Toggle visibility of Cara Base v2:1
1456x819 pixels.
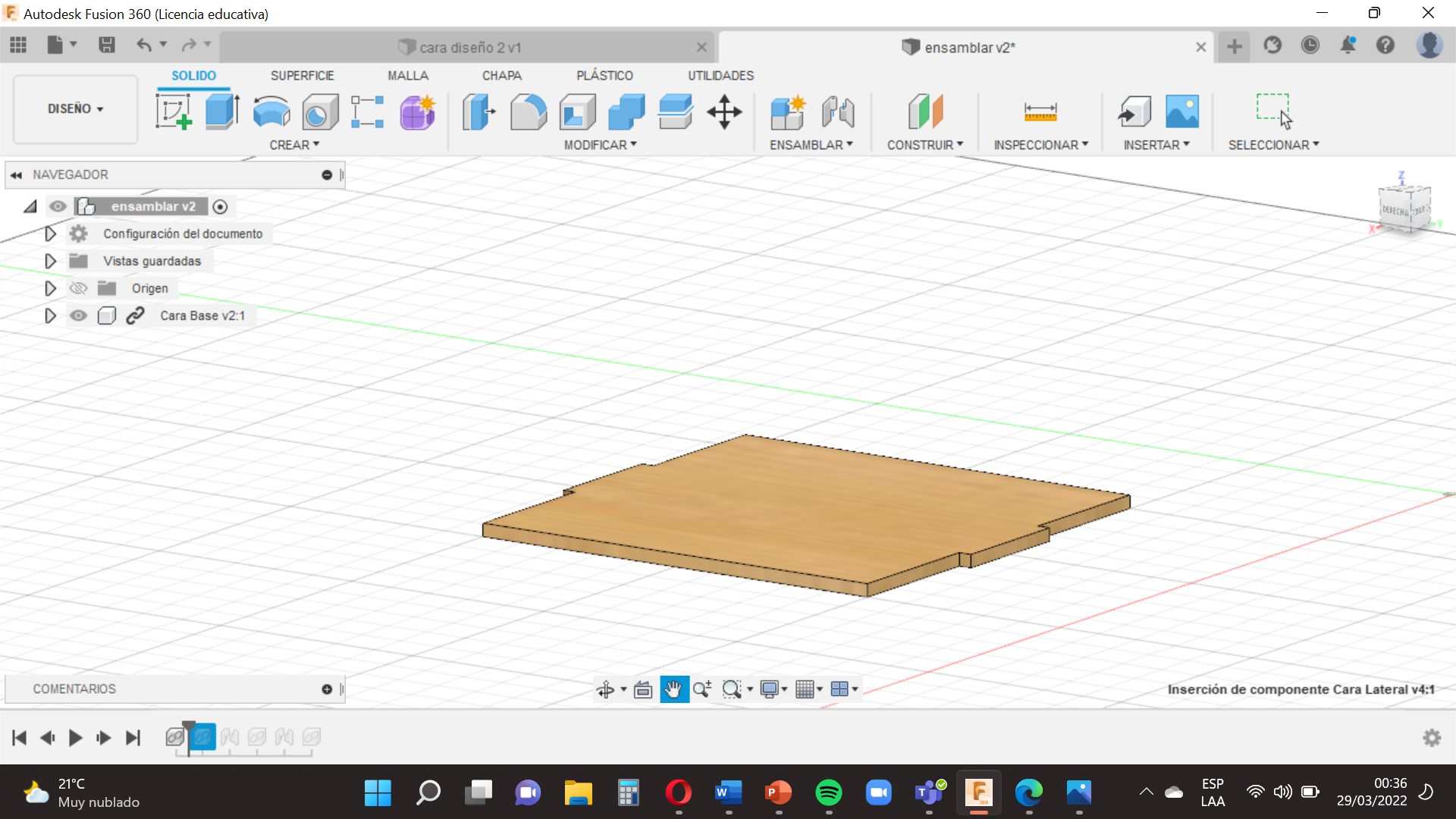[78, 315]
